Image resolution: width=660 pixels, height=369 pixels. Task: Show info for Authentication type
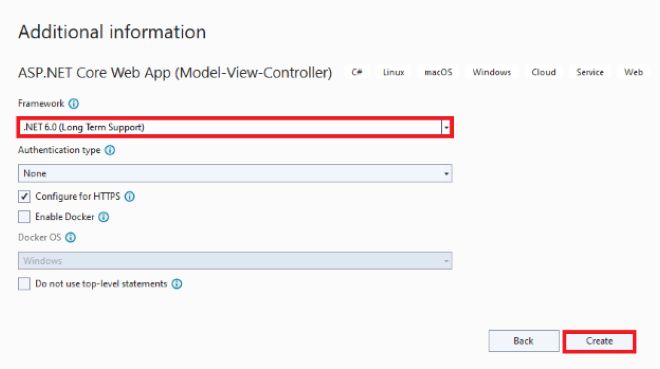pyautogui.click(x=110, y=150)
